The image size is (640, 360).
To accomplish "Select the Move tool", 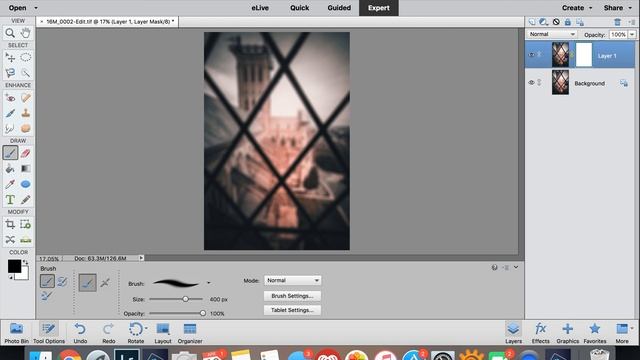I will coord(10,58).
